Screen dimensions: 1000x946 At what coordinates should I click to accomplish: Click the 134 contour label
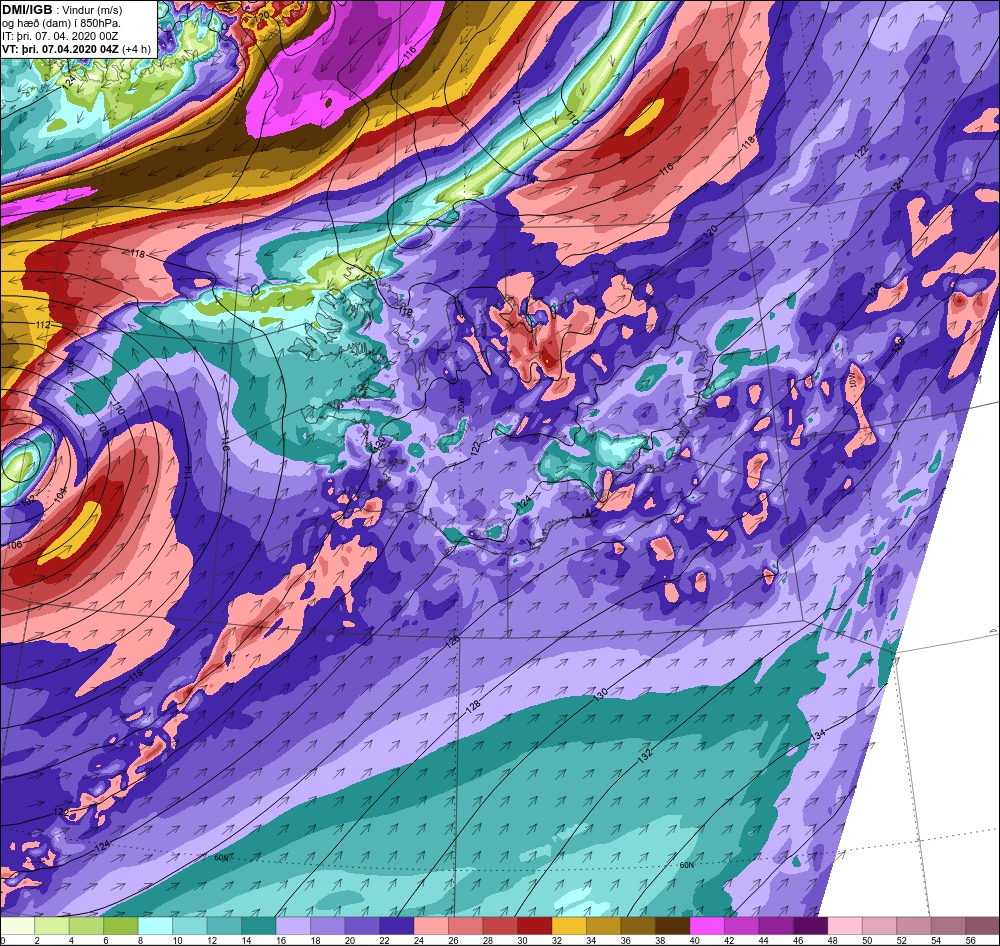(818, 735)
